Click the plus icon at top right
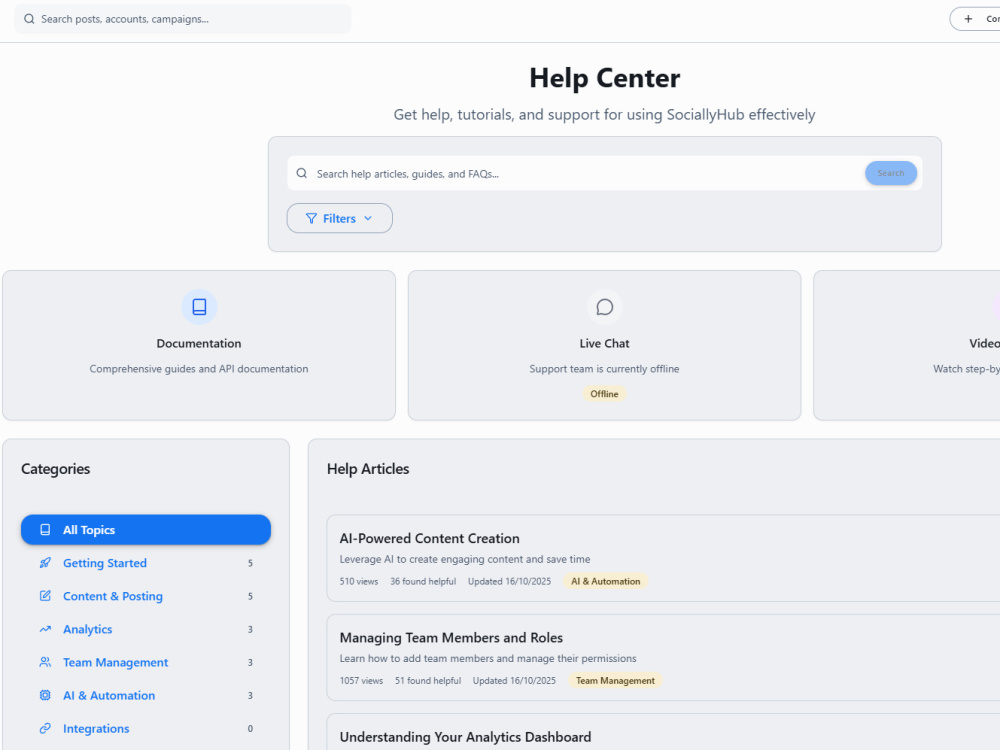 [968, 19]
